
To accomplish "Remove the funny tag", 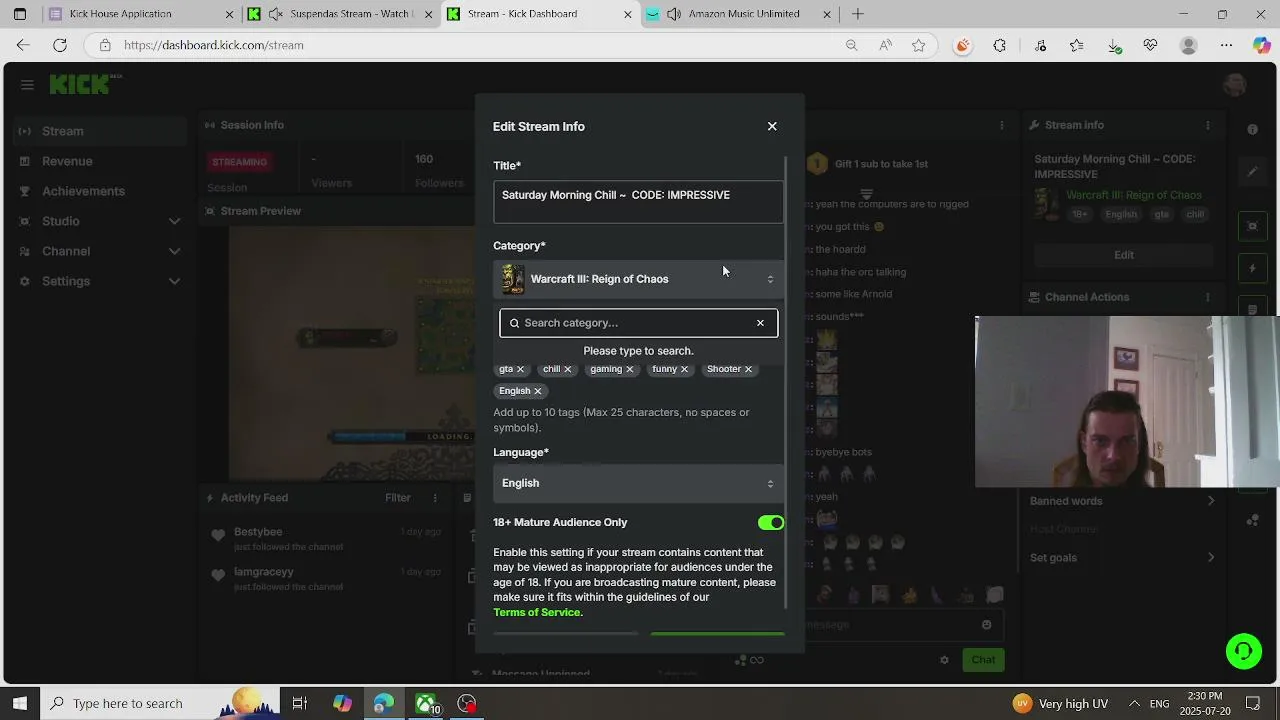I will click(684, 369).
